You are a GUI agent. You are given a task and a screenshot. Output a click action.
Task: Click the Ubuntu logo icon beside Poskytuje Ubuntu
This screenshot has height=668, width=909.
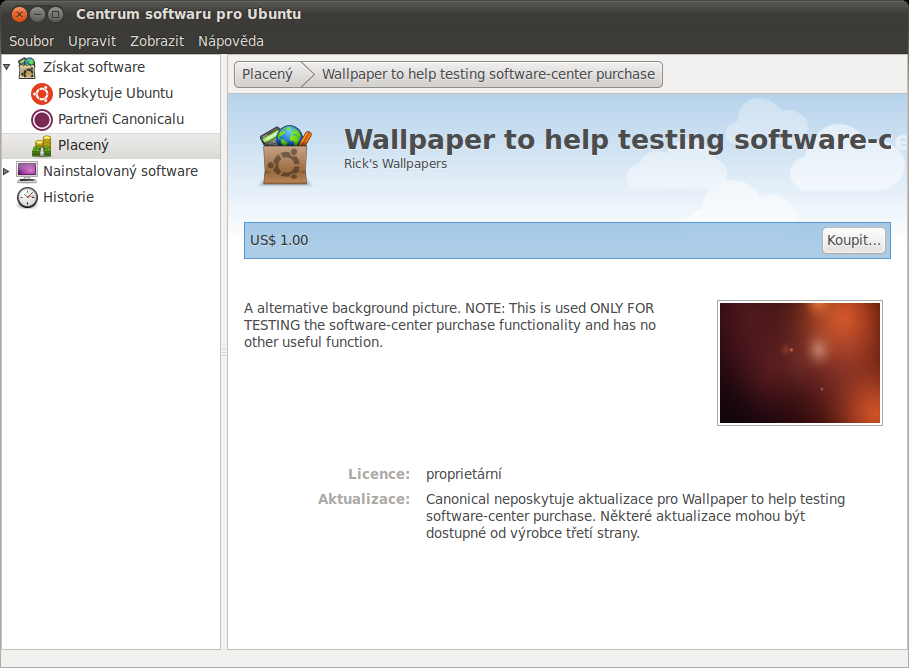42,93
